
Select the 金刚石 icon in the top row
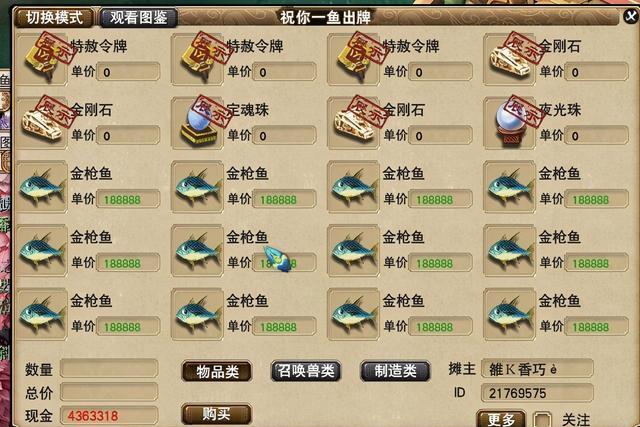509,59
